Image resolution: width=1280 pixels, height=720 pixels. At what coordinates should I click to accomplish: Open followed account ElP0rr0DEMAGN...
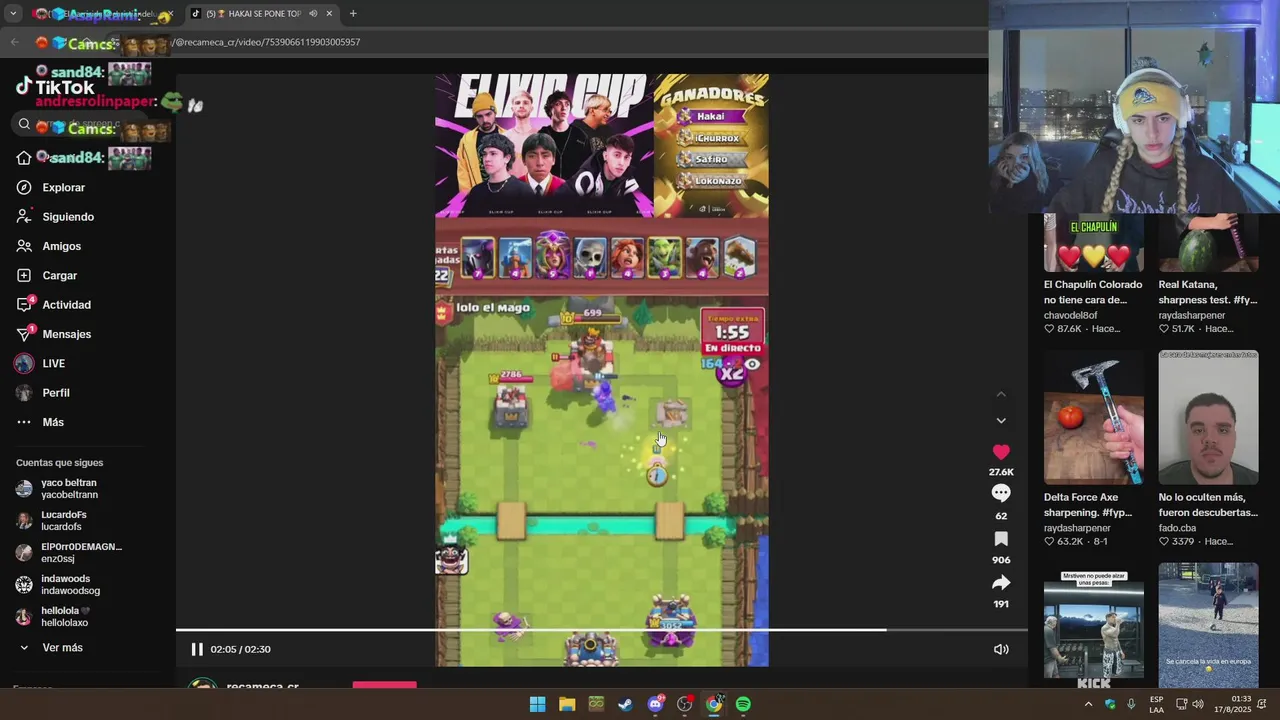coord(68,553)
